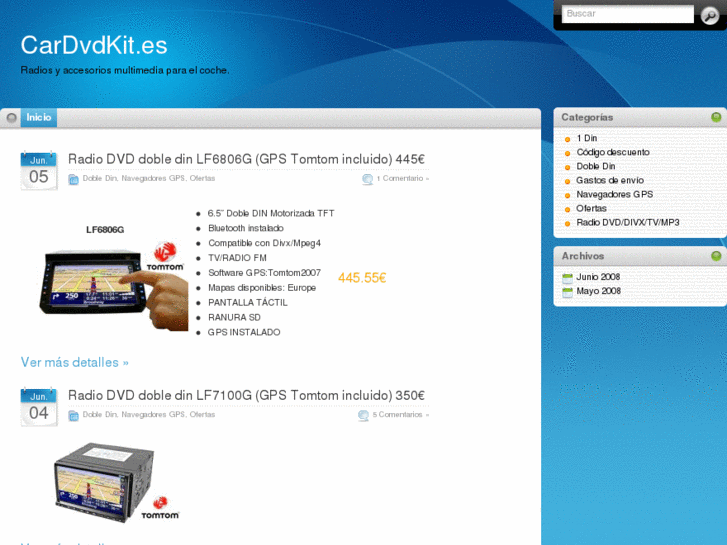Image resolution: width=727 pixels, height=545 pixels.
Task: Click the TV/RADIO FM bullet
Action: (237, 258)
